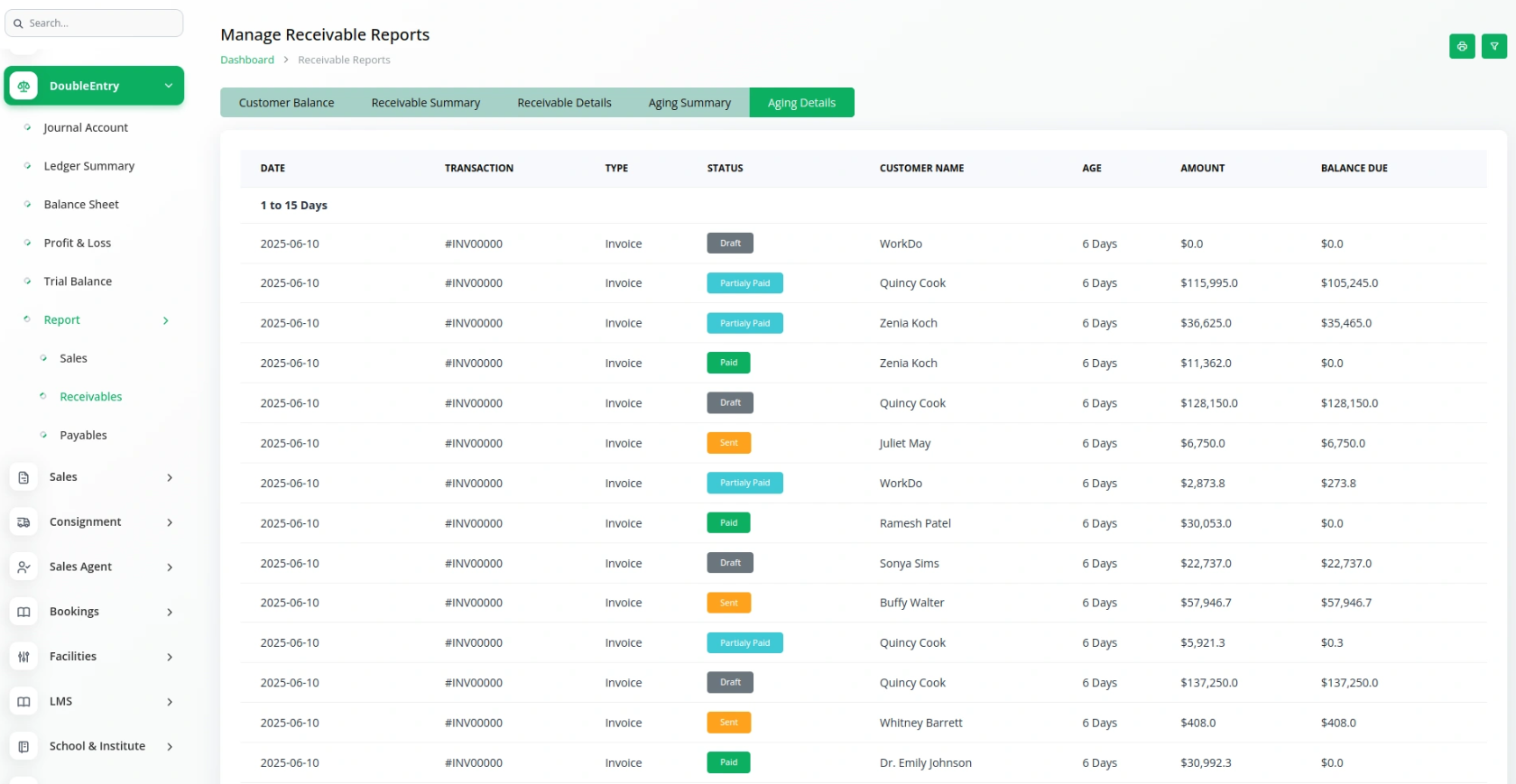Click the Facilities sliders icon
This screenshot has height=784, width=1516.
[x=24, y=657]
